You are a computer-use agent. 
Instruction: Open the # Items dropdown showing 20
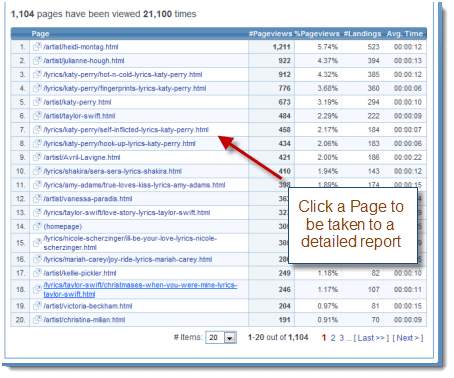pos(221,338)
